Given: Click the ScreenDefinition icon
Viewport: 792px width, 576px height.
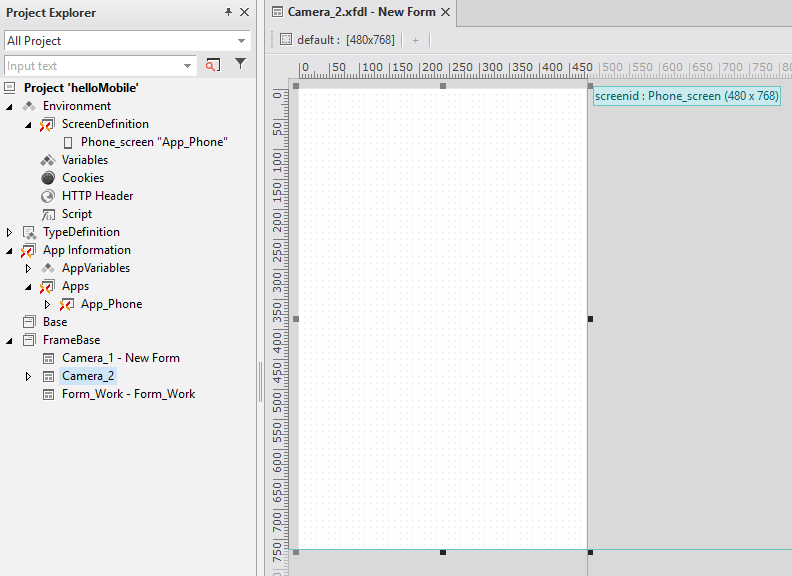Looking at the screenshot, I should pyautogui.click(x=47, y=124).
